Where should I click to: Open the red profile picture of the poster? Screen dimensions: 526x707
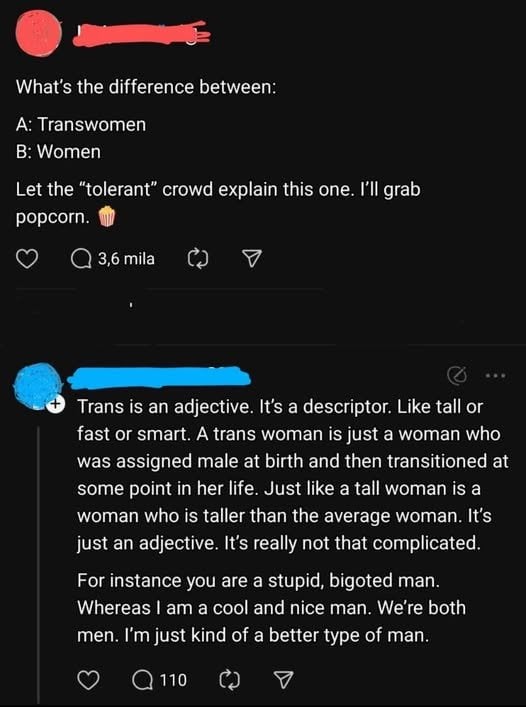tap(39, 33)
